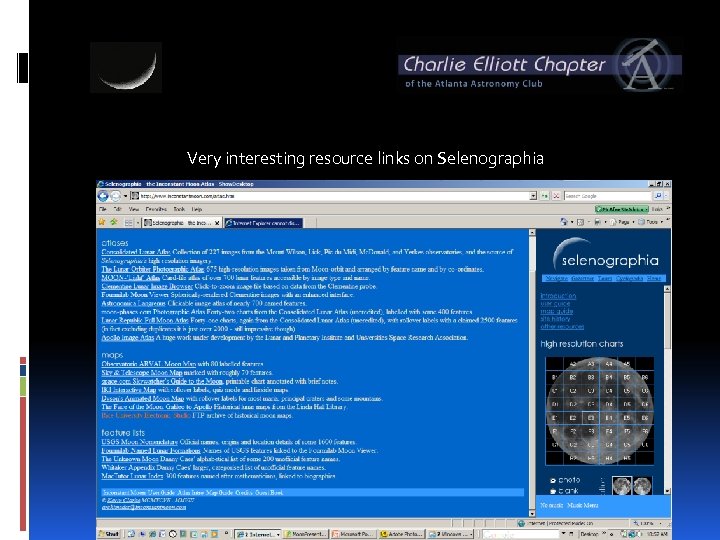Click main page scrollbar down arrow

coord(532,513)
